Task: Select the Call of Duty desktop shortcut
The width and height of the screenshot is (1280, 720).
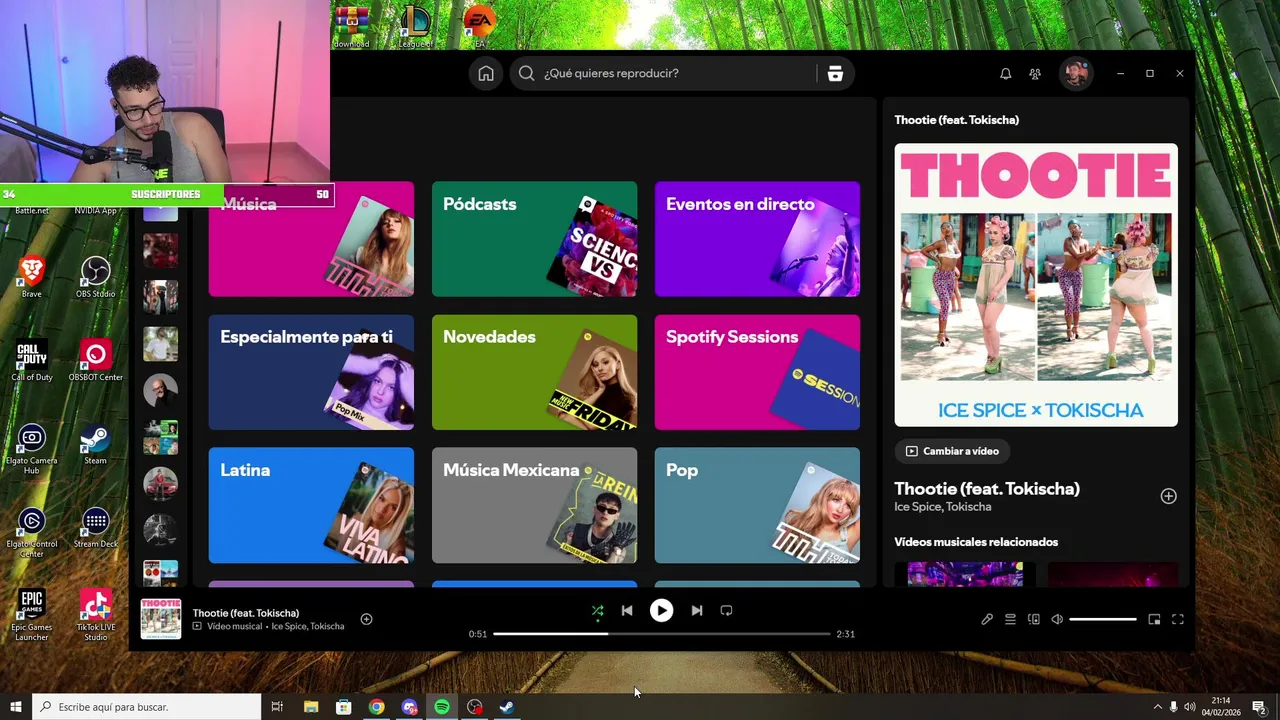Action: click(x=32, y=361)
